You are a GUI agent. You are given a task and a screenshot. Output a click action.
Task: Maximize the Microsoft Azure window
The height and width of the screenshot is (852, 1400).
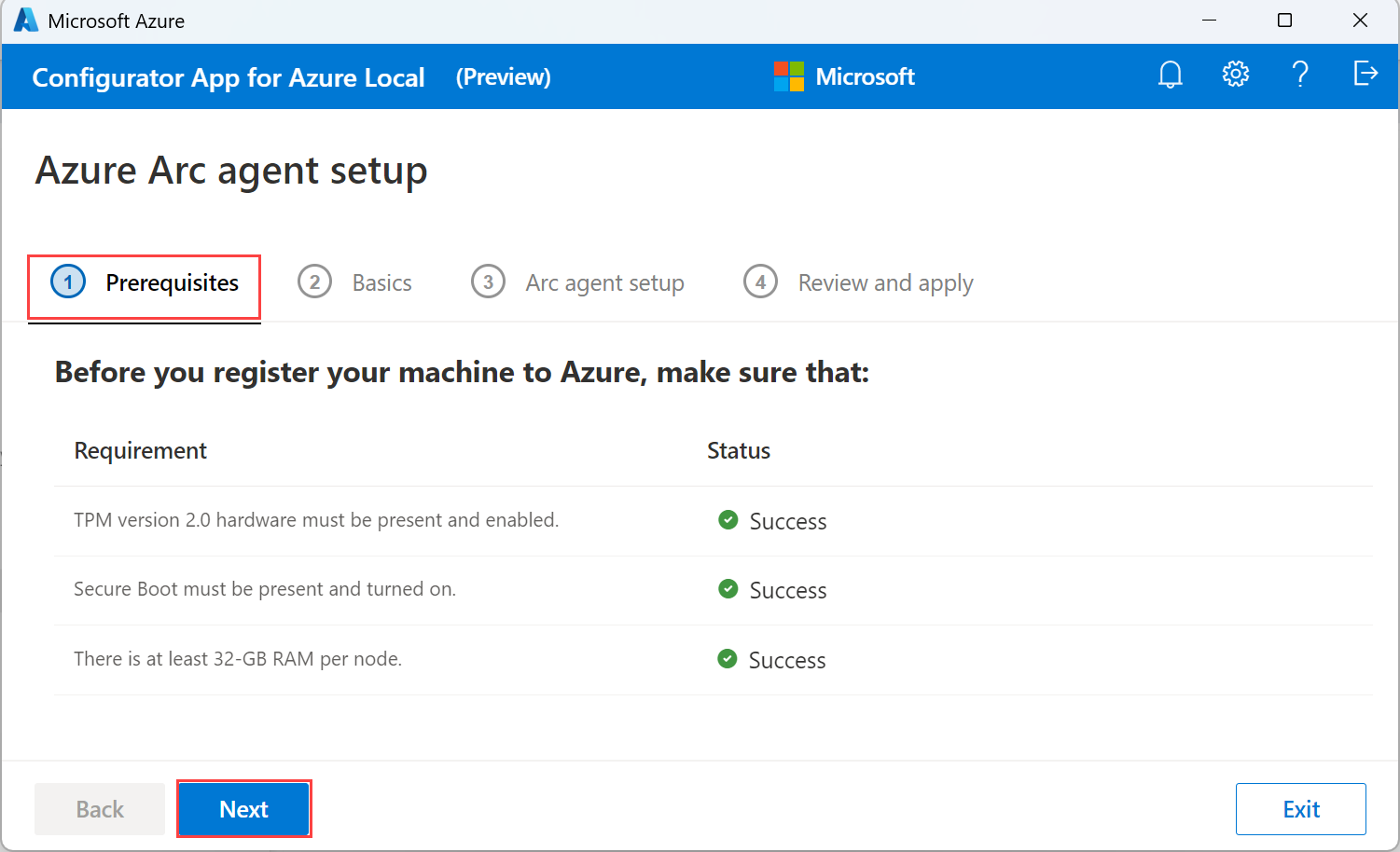pos(1284,21)
